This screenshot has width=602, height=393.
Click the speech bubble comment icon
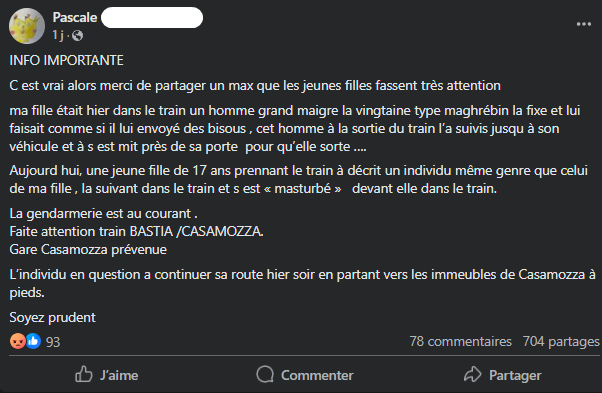click(265, 375)
